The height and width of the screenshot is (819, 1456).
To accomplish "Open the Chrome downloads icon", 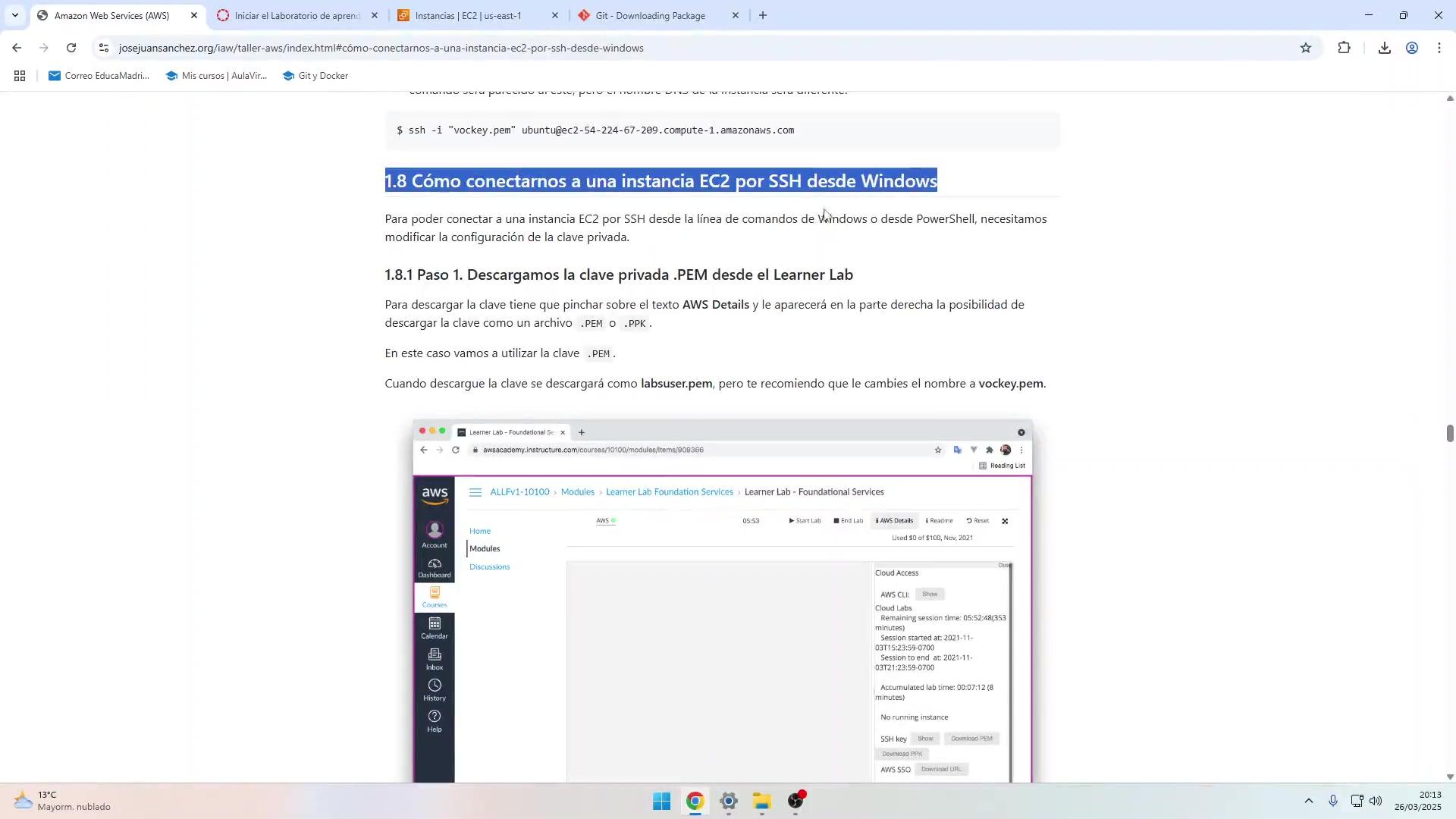I will 1384,48.
